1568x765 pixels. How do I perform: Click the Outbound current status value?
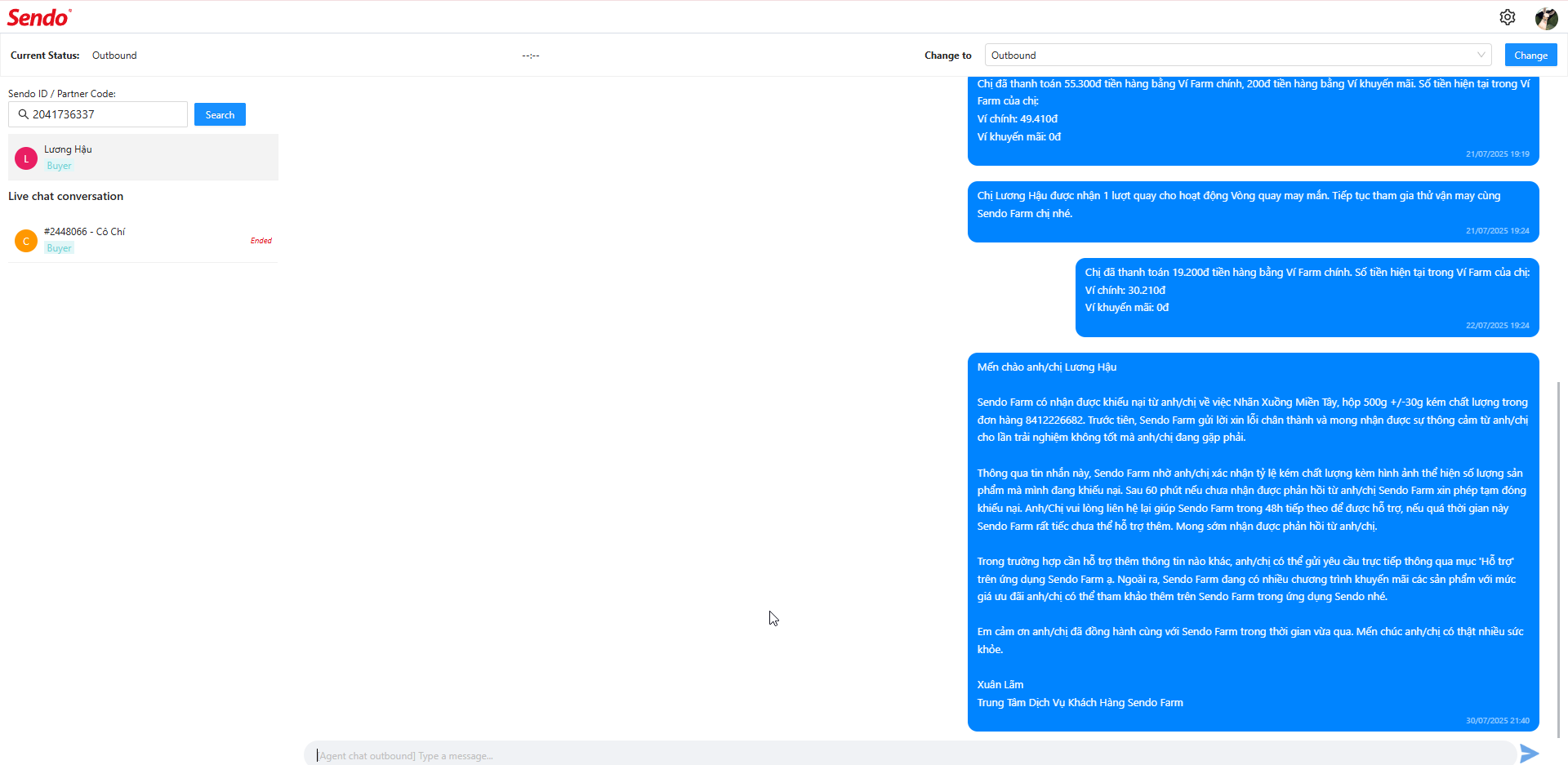click(114, 56)
